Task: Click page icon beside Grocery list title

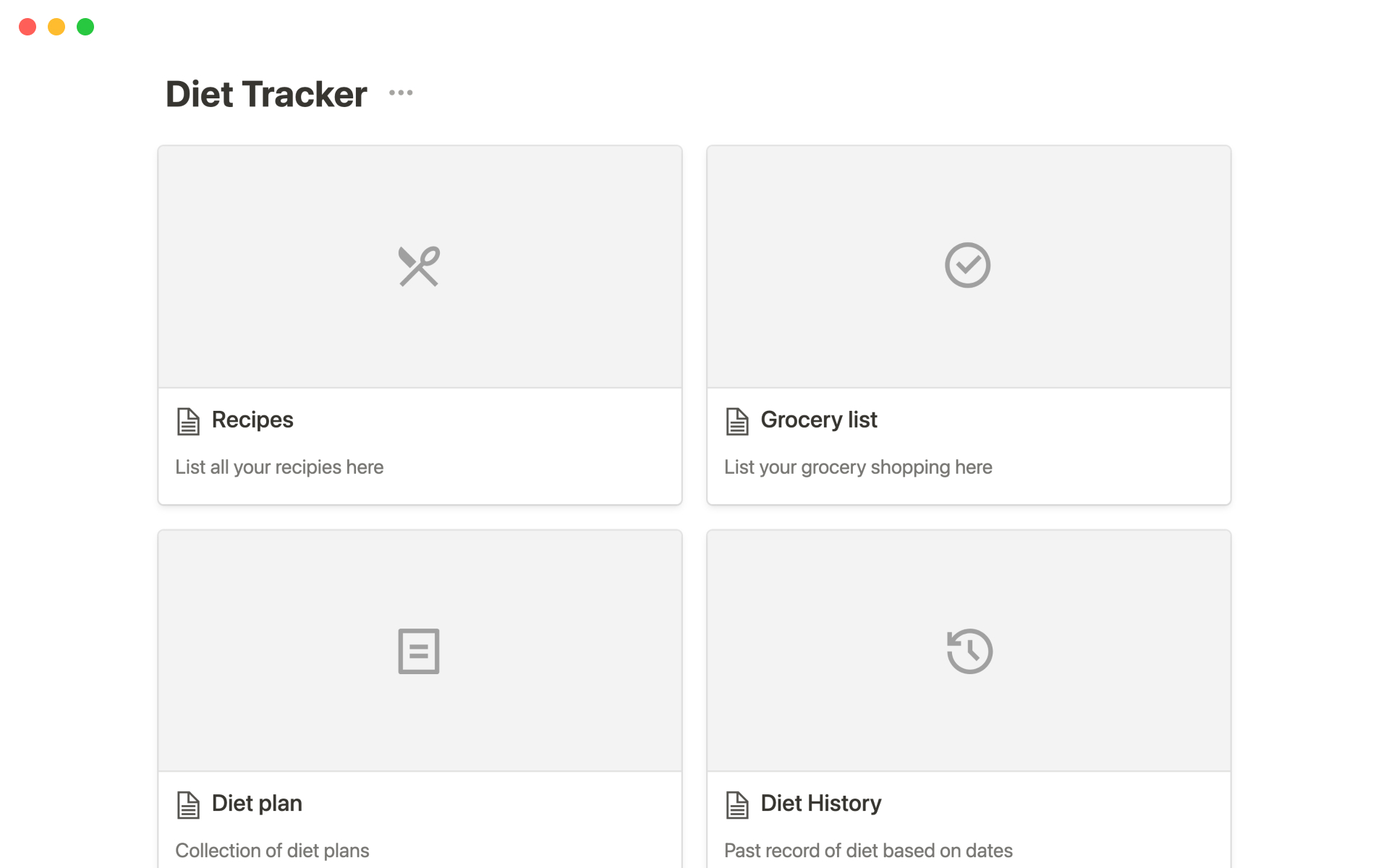Action: 737,421
